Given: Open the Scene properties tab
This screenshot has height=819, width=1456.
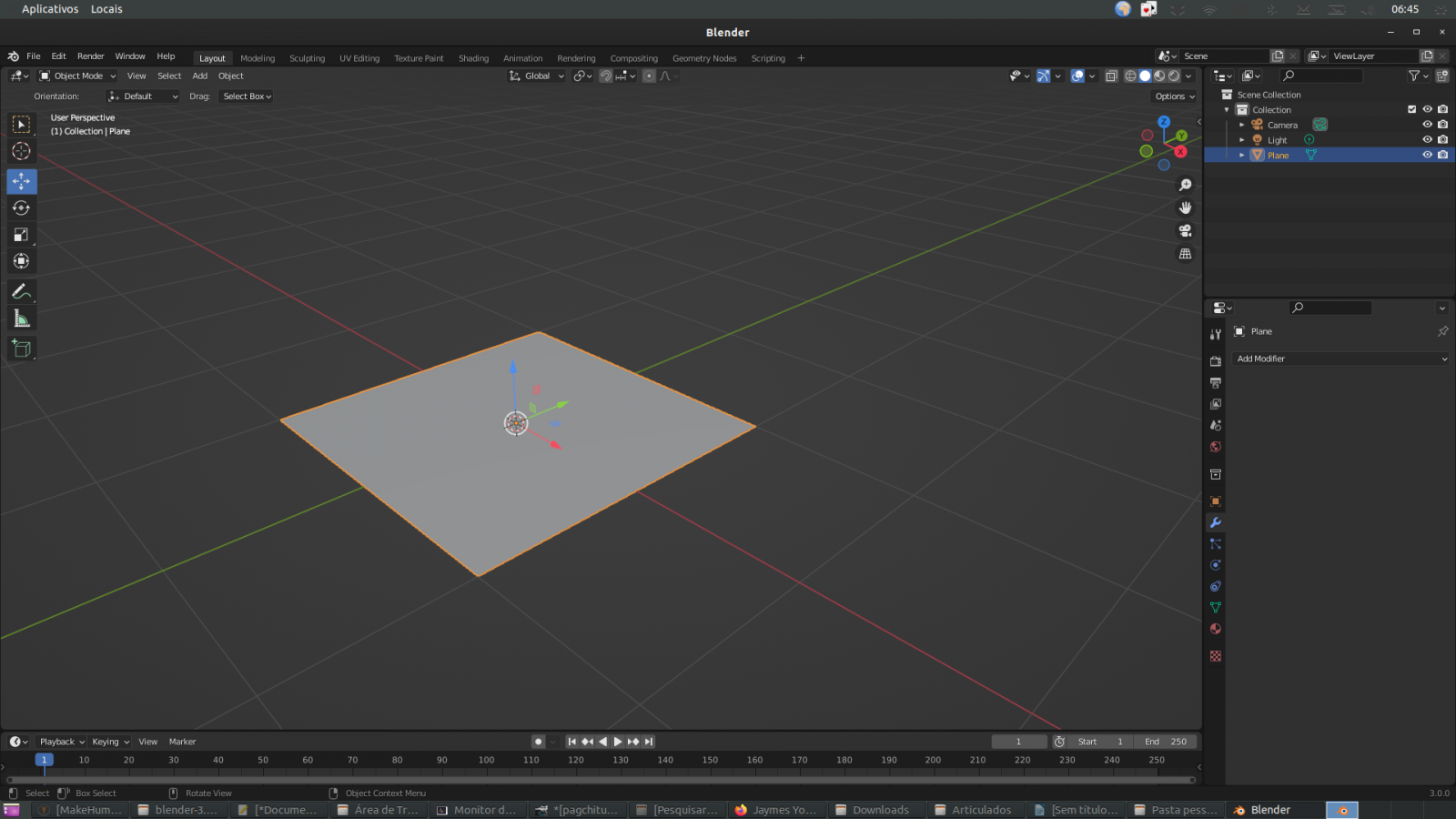Looking at the screenshot, I should tap(1215, 425).
